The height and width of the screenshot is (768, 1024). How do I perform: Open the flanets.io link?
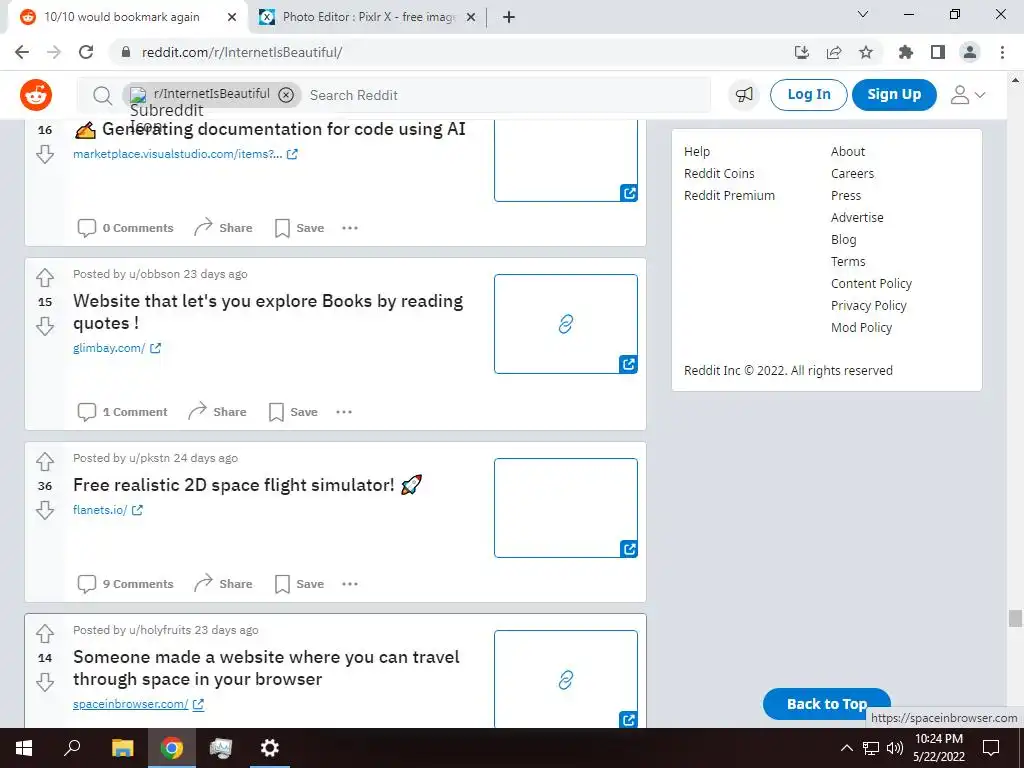pos(108,510)
